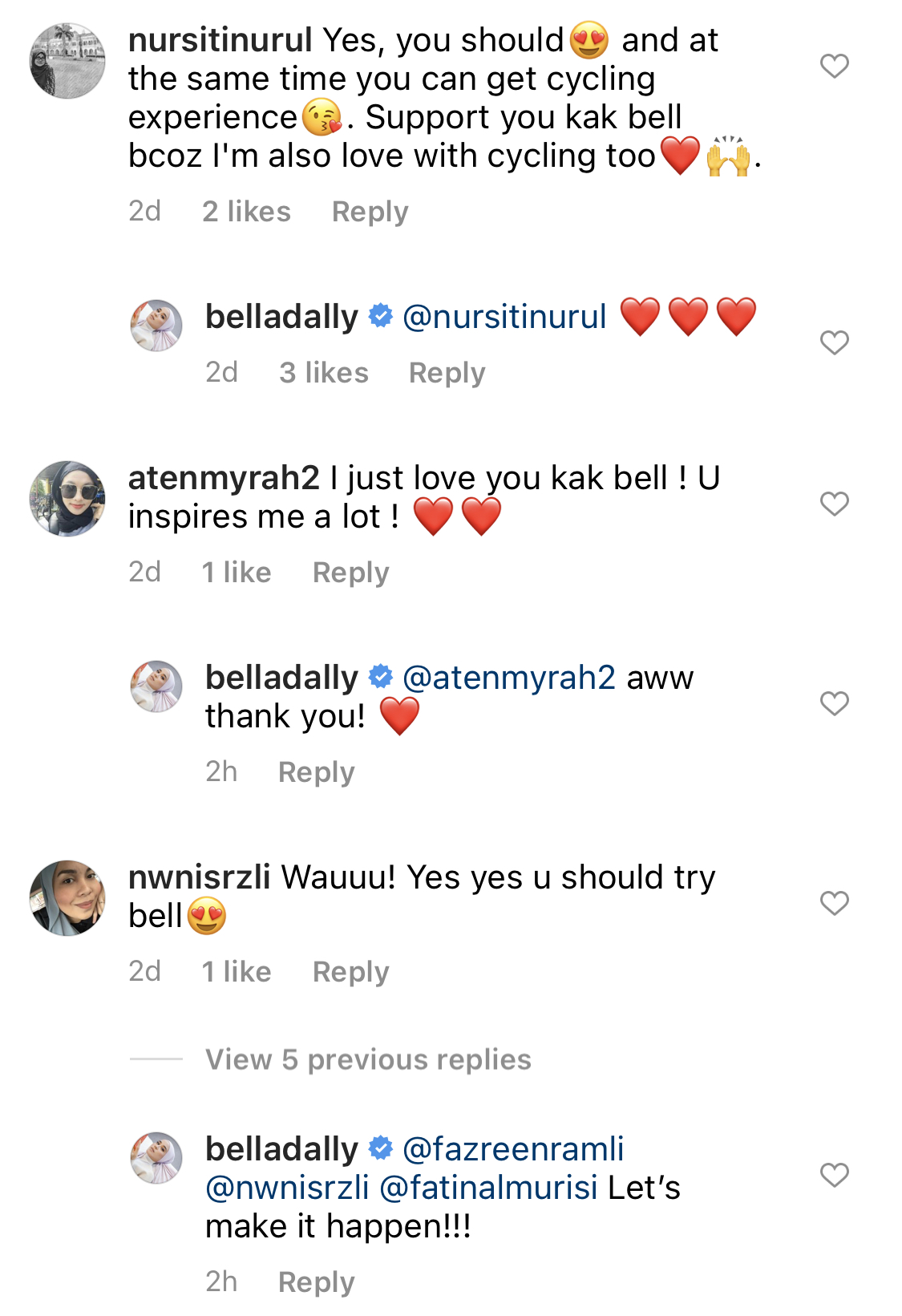Open atenmyrah2's profile avatar

point(67,498)
